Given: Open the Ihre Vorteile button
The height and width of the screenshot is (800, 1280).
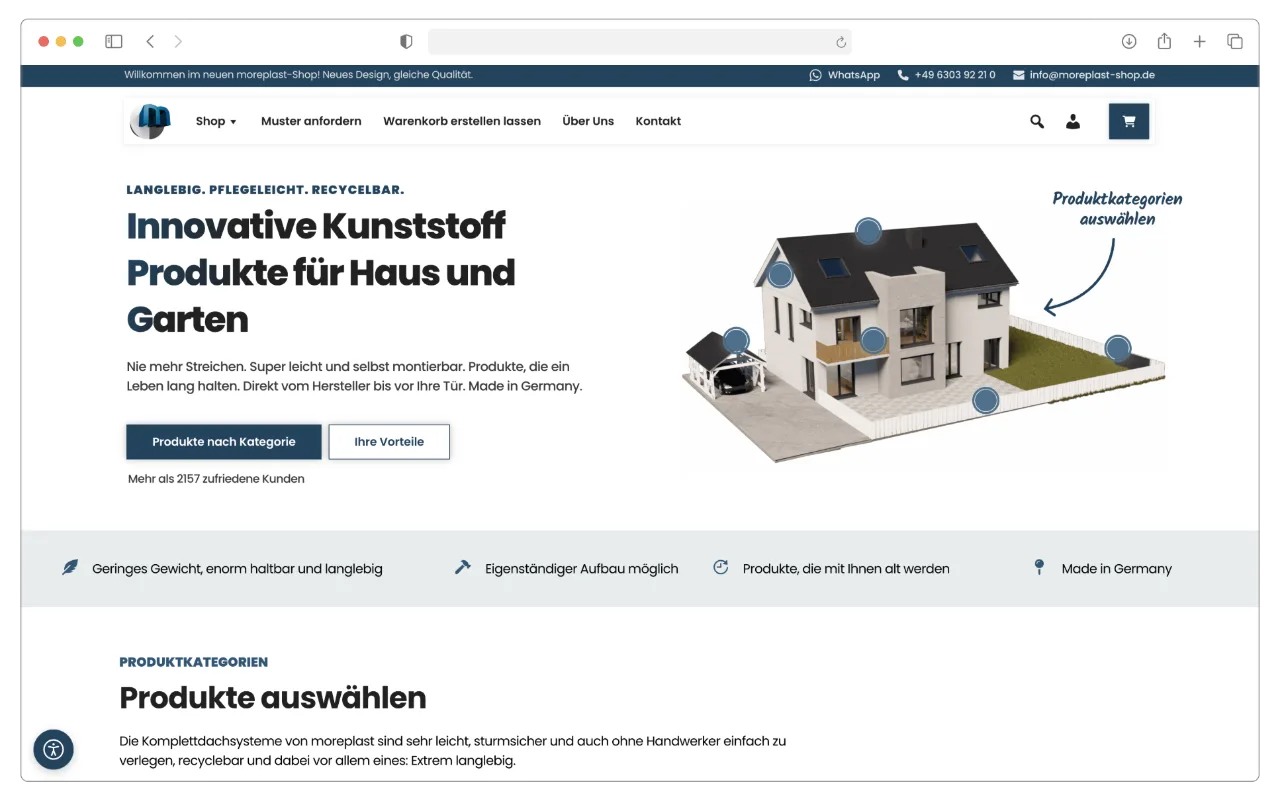Looking at the screenshot, I should point(389,441).
